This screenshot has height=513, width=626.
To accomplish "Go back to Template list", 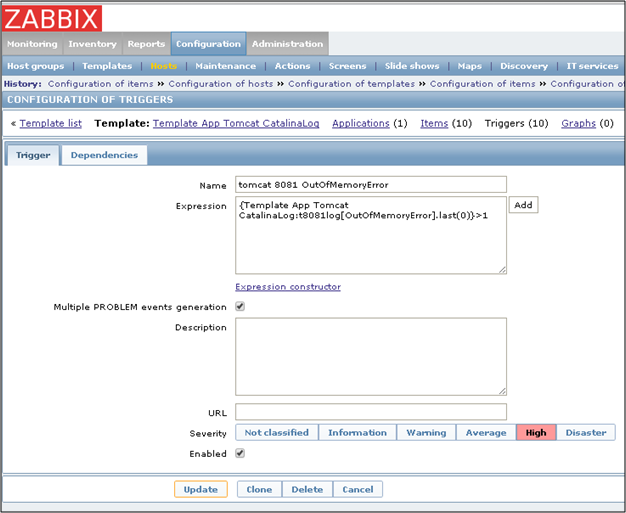I will [51, 123].
